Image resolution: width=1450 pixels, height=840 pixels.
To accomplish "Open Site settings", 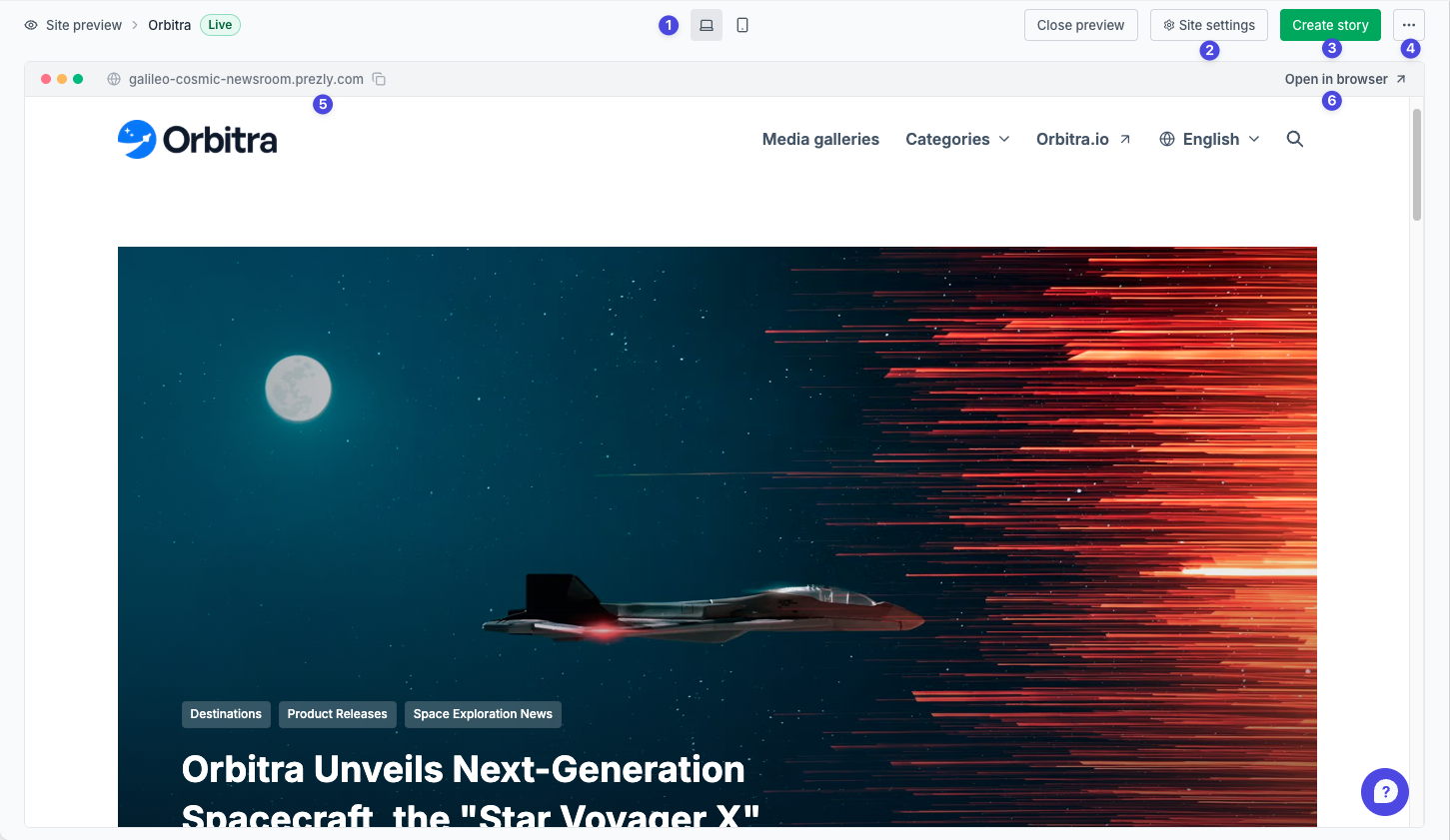I will pyautogui.click(x=1209, y=25).
